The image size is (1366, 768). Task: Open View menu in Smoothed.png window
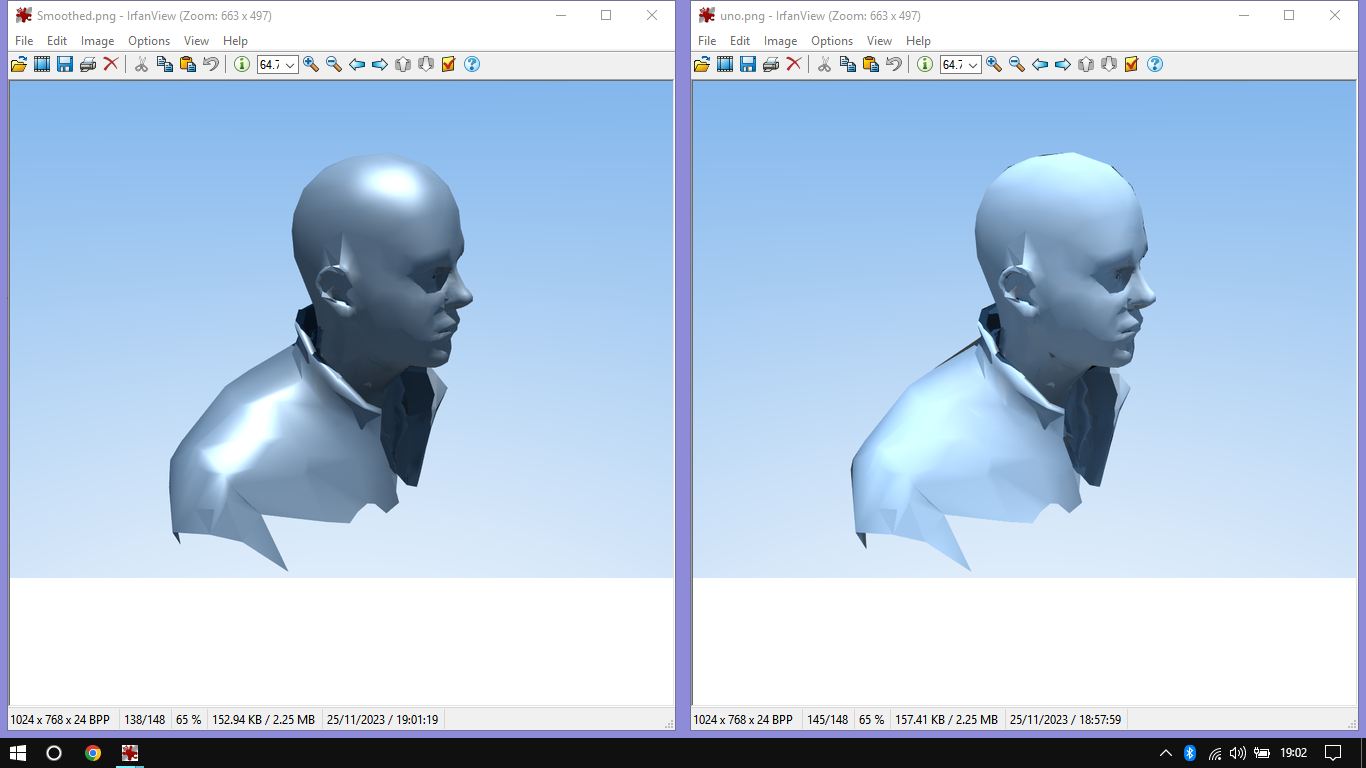point(196,41)
